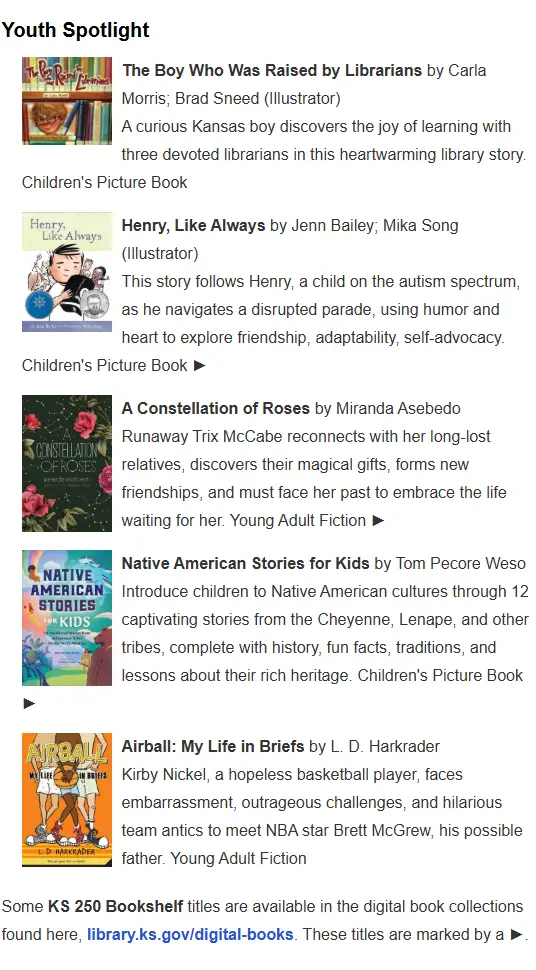Click the Airball: My Life in Briefs cover
The image size is (536, 970).
[x=67, y=800]
